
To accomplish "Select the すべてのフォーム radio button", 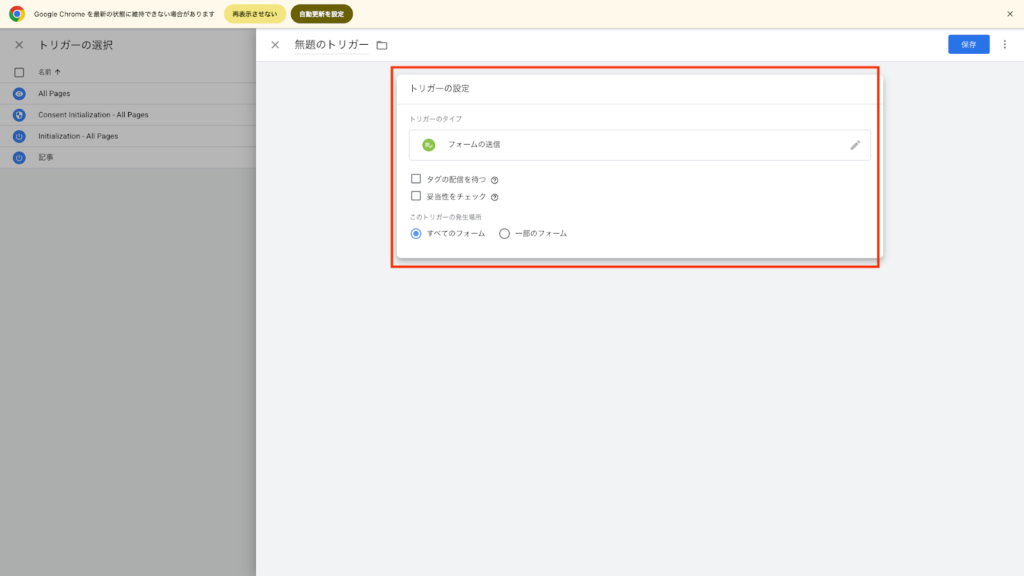I will [x=416, y=233].
